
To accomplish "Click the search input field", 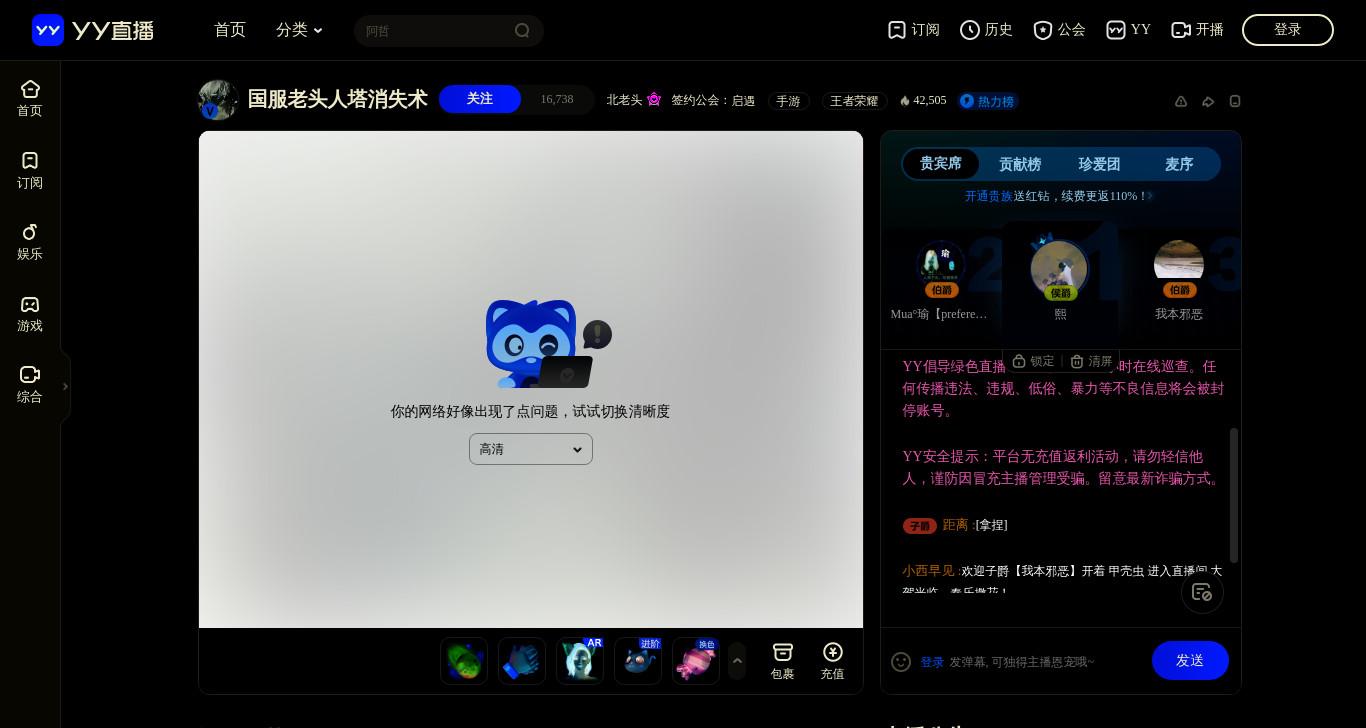I will click(x=435, y=30).
